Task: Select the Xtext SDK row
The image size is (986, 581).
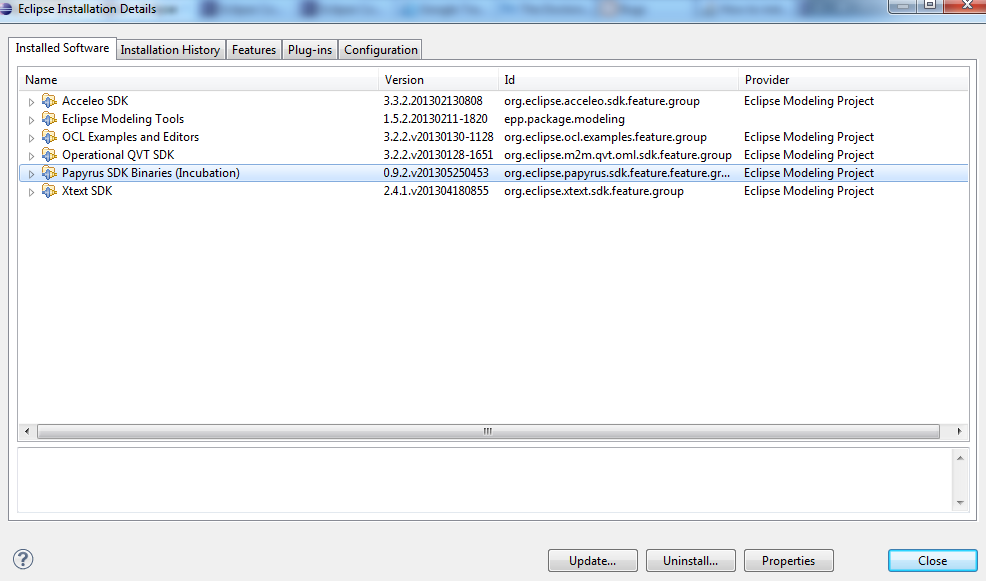Action: [494, 191]
